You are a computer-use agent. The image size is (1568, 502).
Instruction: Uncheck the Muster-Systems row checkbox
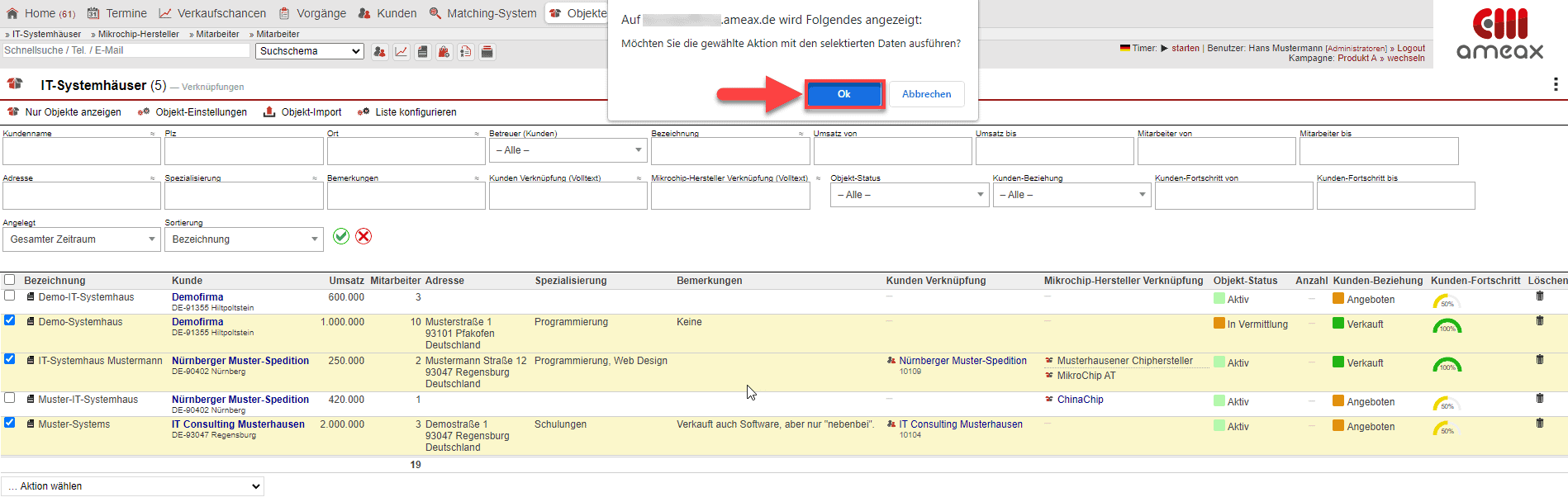coord(10,423)
